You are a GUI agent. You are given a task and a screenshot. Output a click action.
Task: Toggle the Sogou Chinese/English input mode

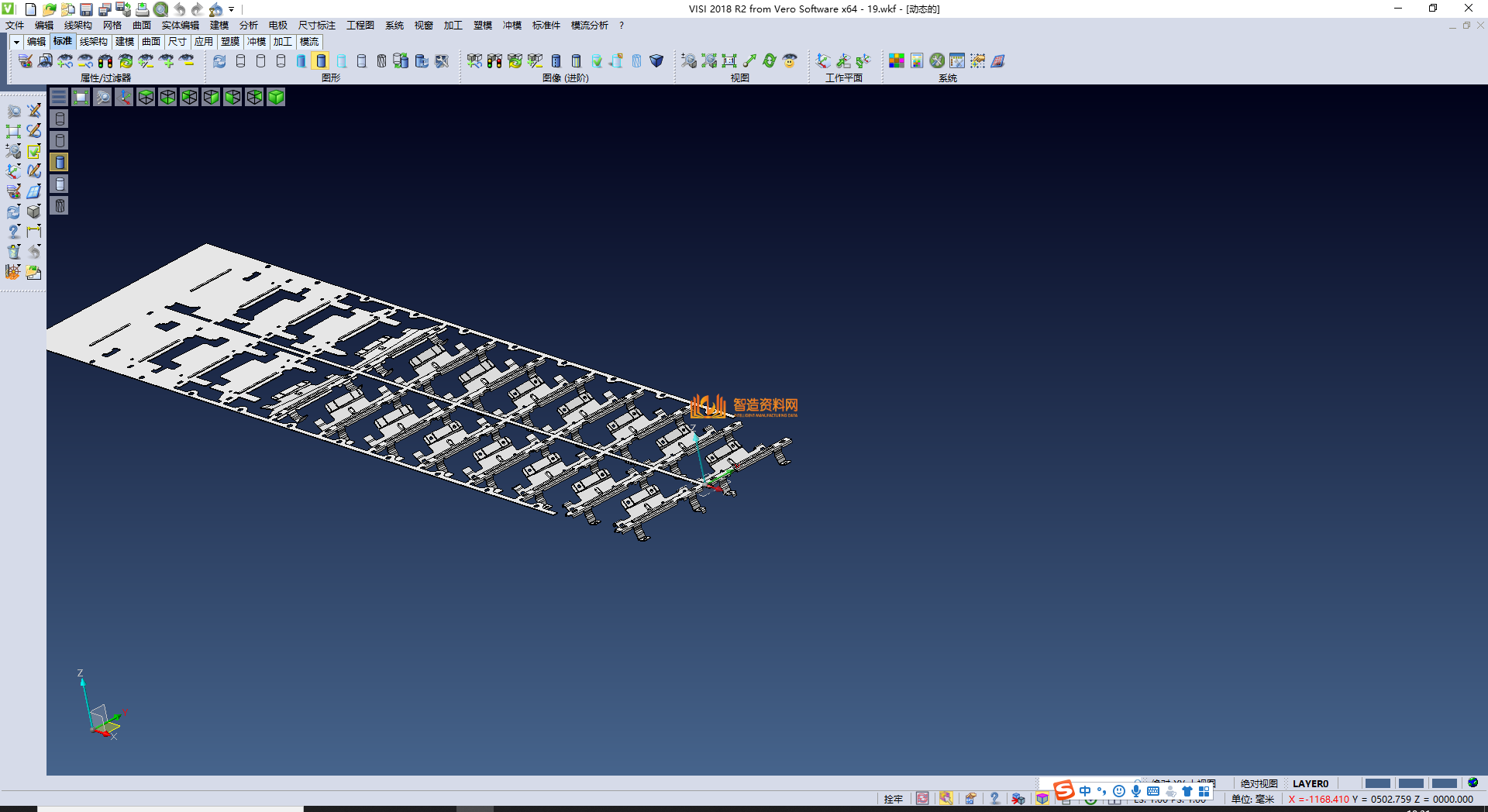click(1085, 791)
